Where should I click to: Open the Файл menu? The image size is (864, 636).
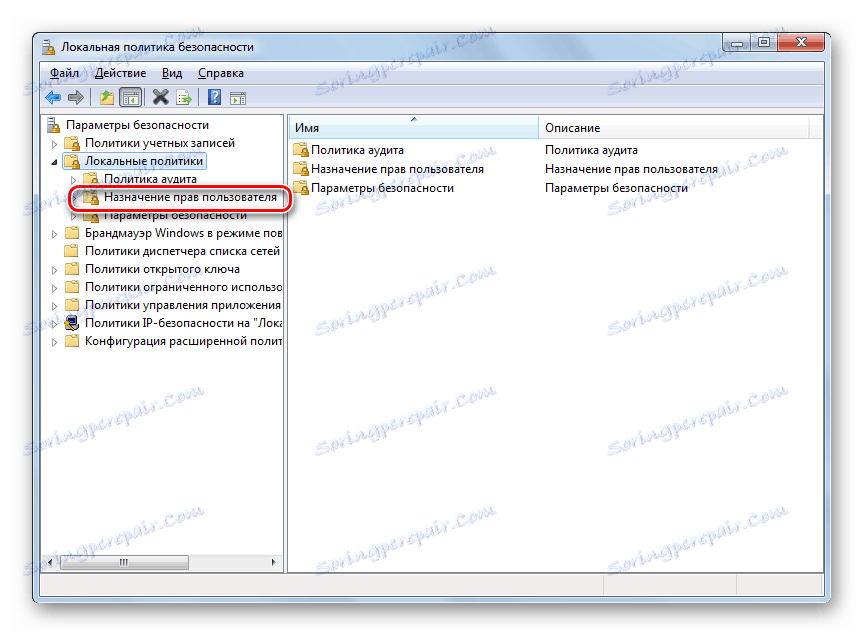tap(64, 73)
